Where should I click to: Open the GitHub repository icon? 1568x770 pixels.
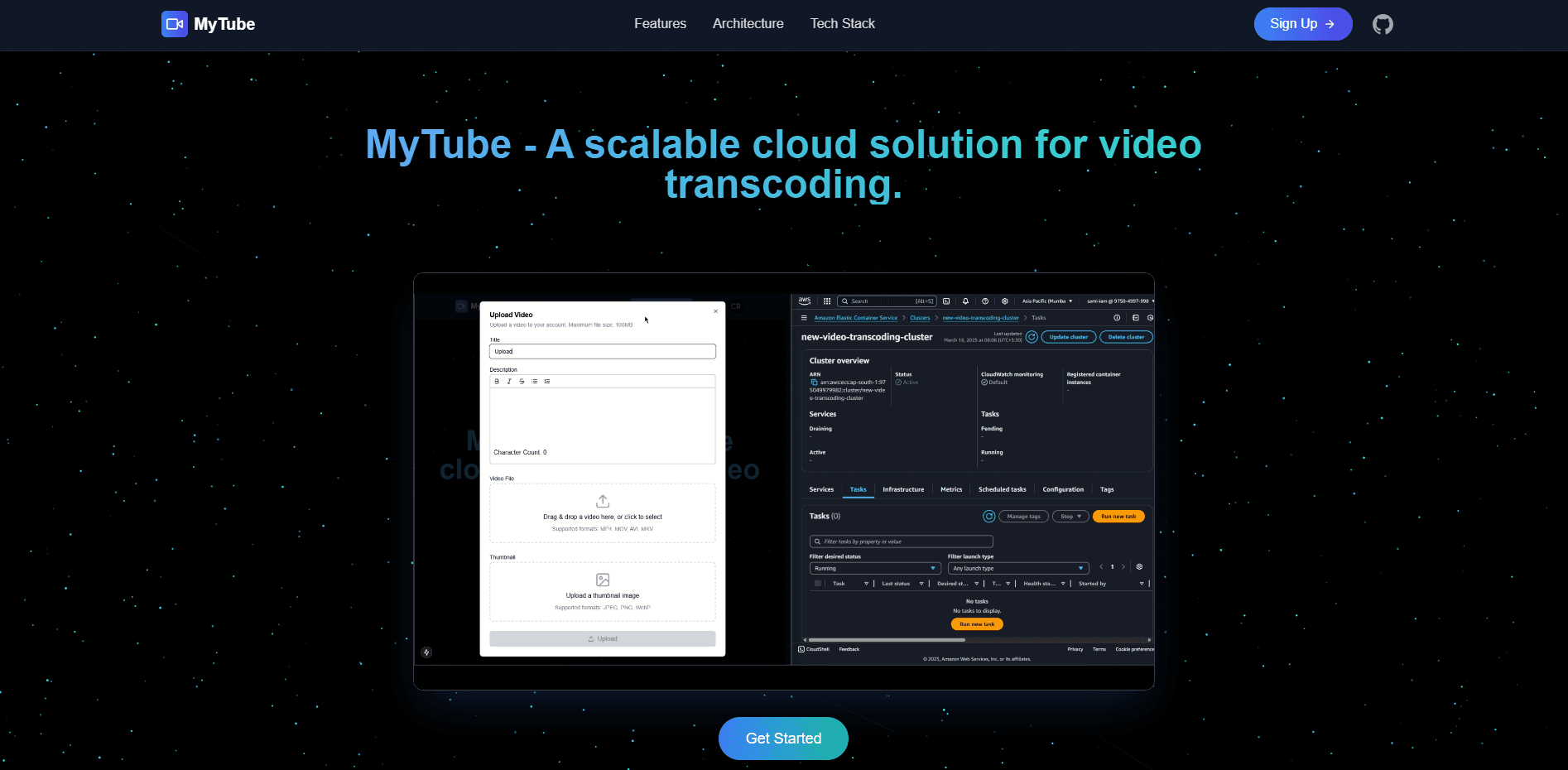(x=1383, y=24)
